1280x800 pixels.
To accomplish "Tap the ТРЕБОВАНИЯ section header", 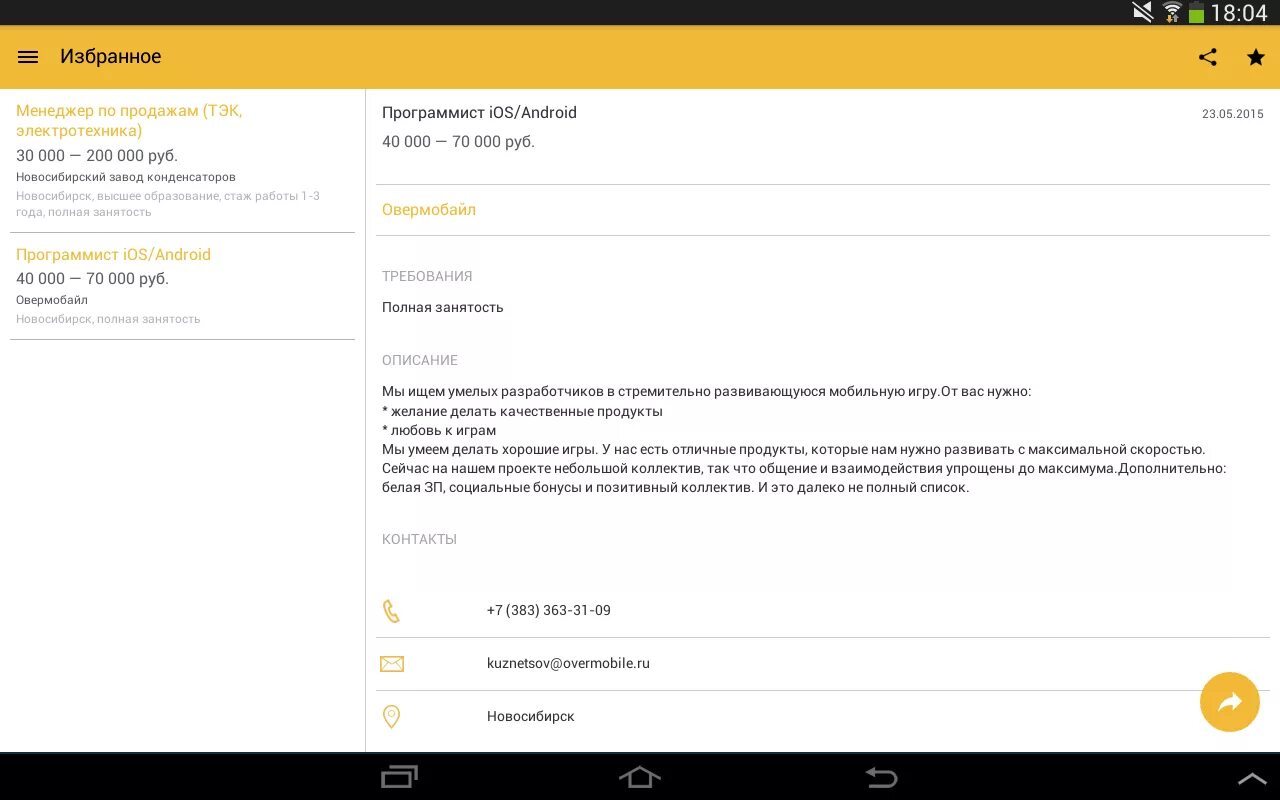I will pyautogui.click(x=427, y=276).
